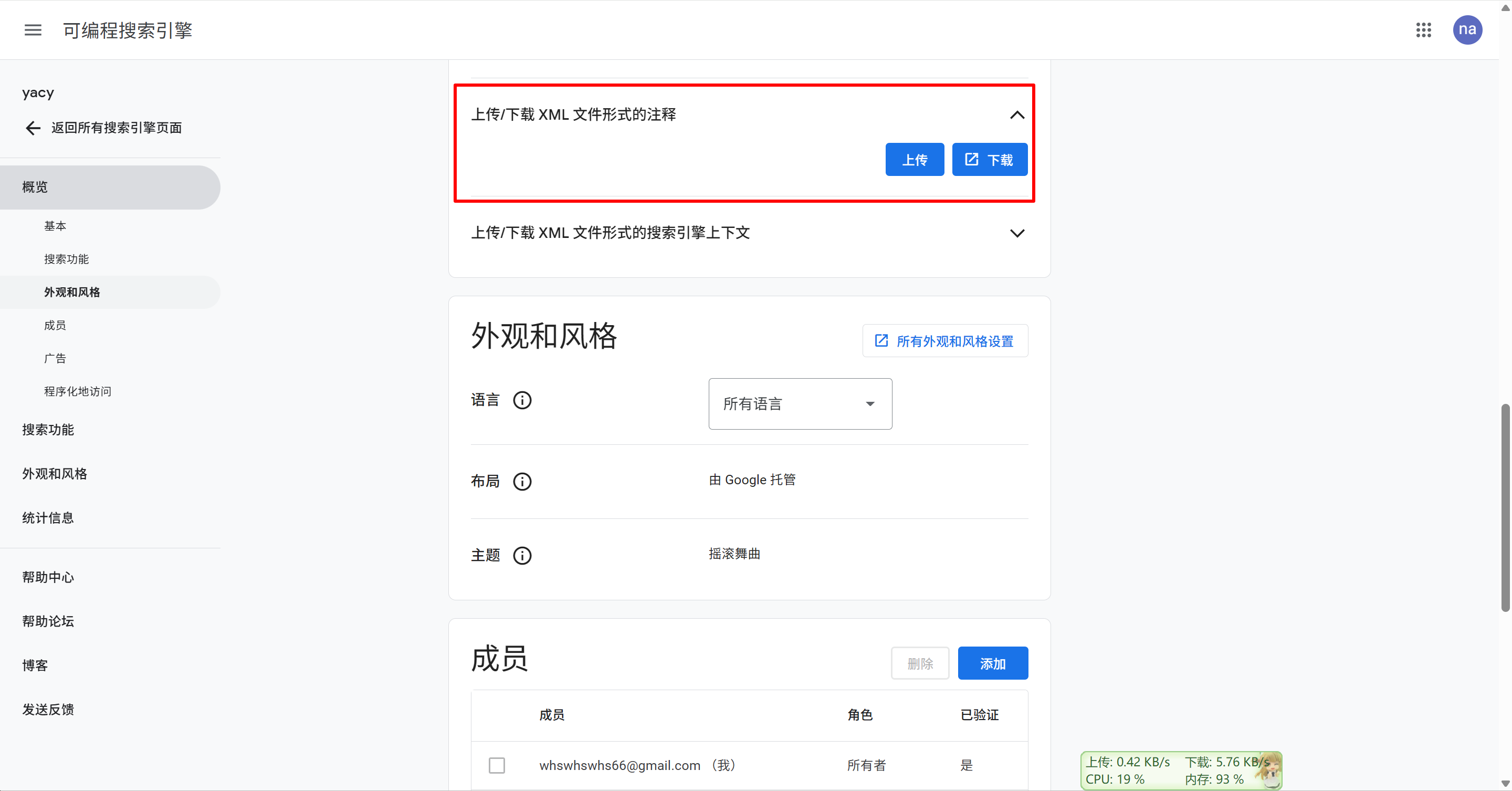
Task: Open the 所有语言 language dropdown
Action: (x=800, y=404)
